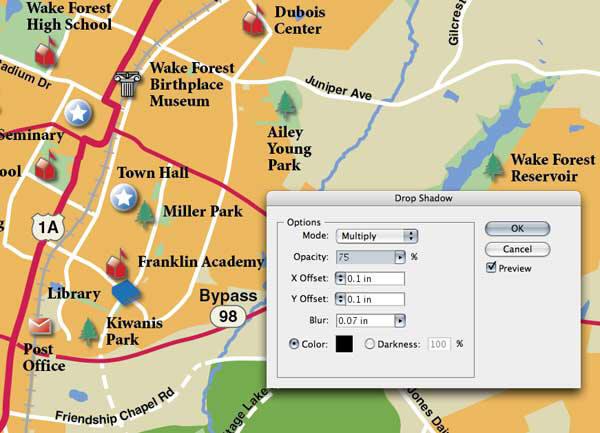Screen dimensions: 600x433
Task: Click the Library label
Action: pos(74,294)
